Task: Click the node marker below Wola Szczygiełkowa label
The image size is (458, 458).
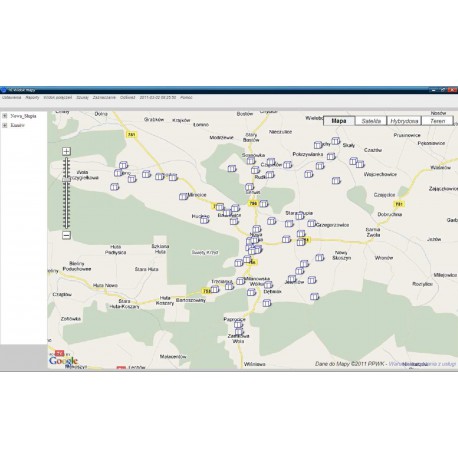Action: point(115,187)
